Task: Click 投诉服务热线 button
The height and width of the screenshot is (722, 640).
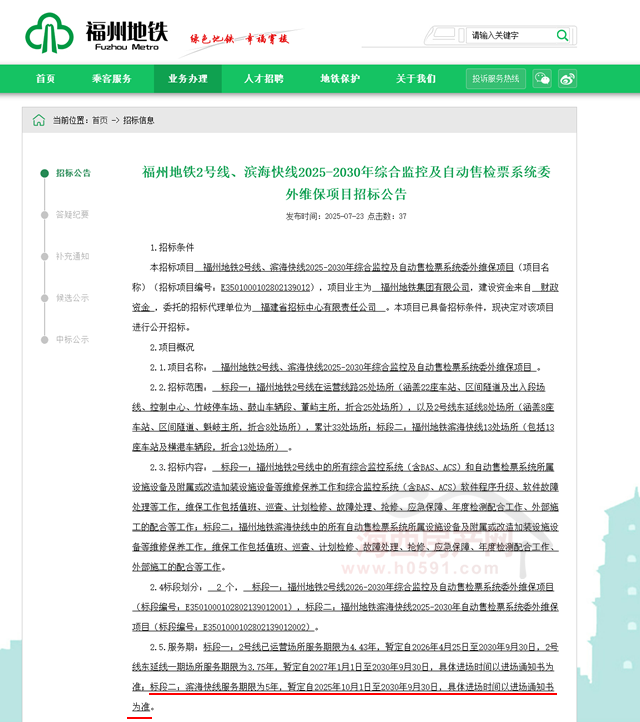Action: (x=496, y=79)
